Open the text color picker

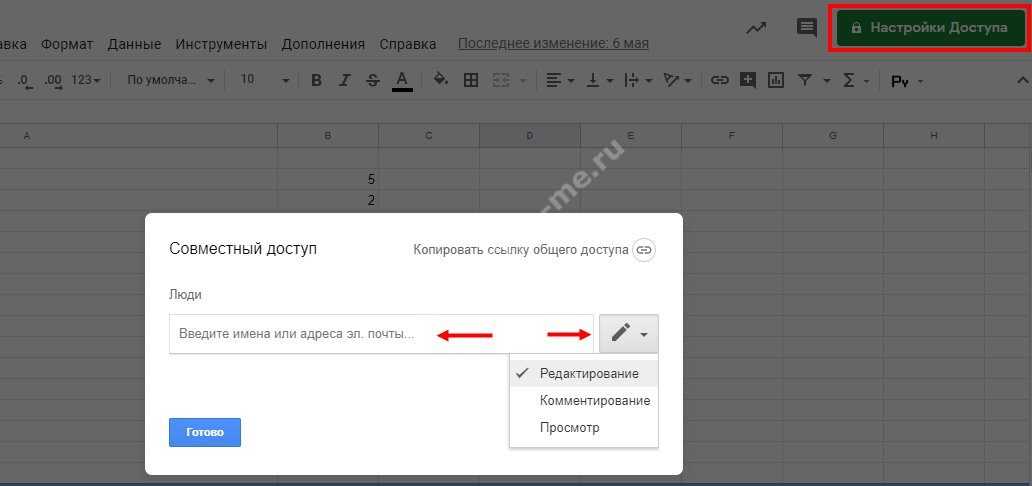(x=402, y=80)
